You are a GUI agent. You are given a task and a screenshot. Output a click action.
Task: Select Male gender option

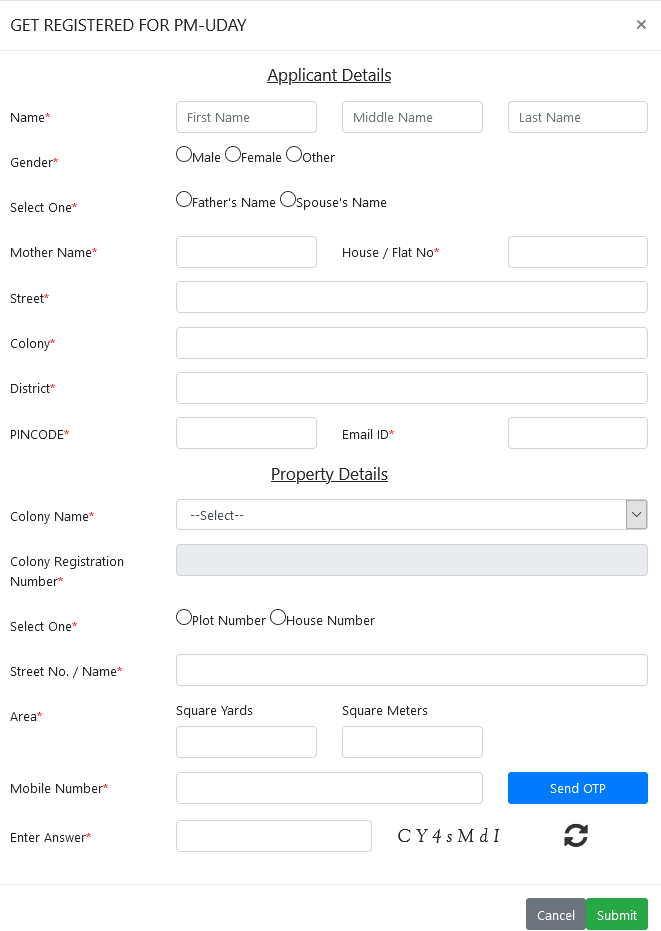[x=184, y=155]
